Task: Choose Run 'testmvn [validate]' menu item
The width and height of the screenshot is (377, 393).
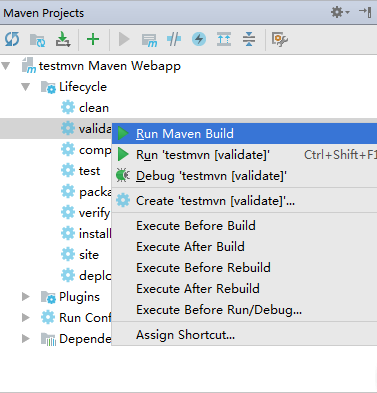Action: coord(244,155)
